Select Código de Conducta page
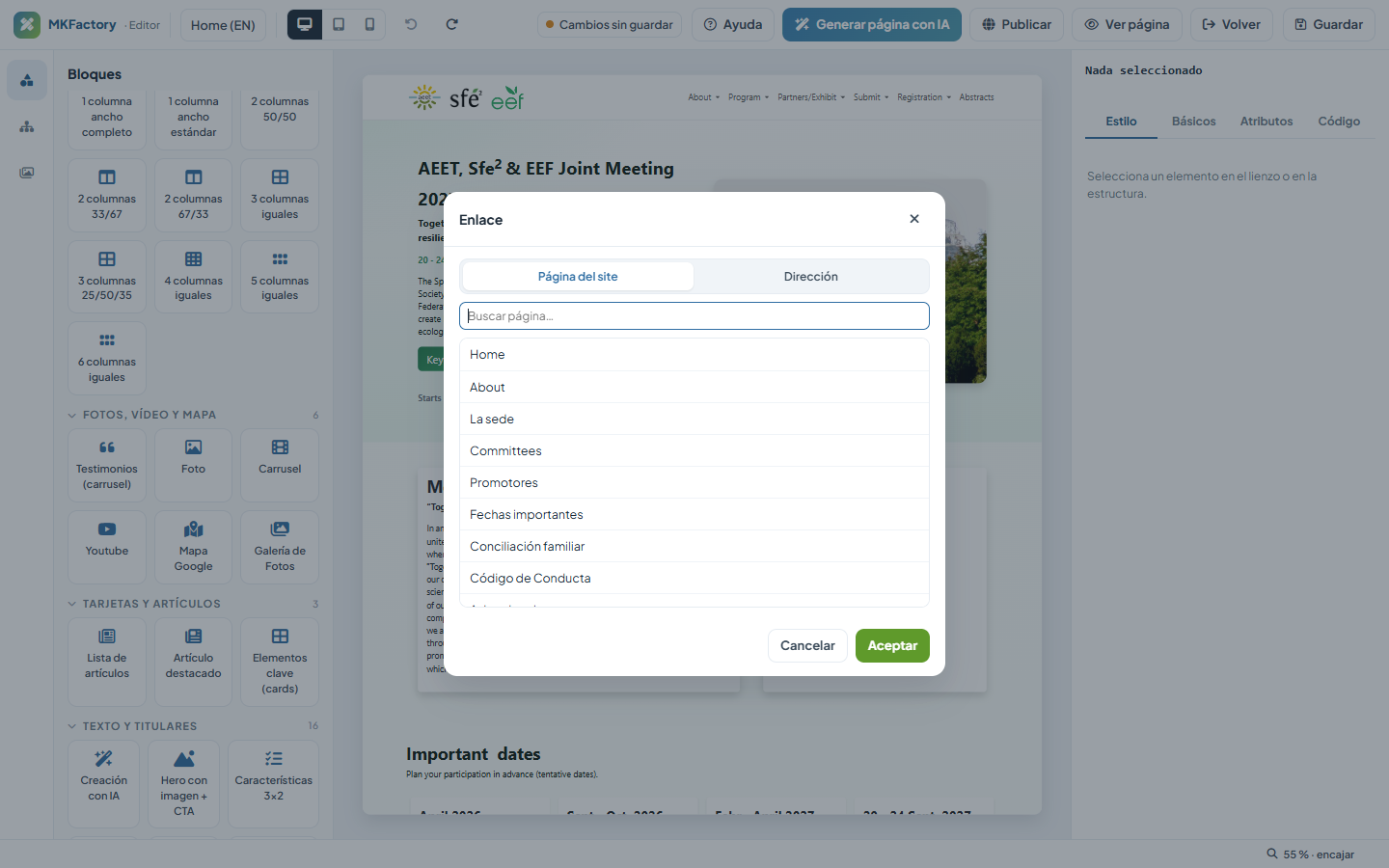The image size is (1389, 868). [x=694, y=578]
